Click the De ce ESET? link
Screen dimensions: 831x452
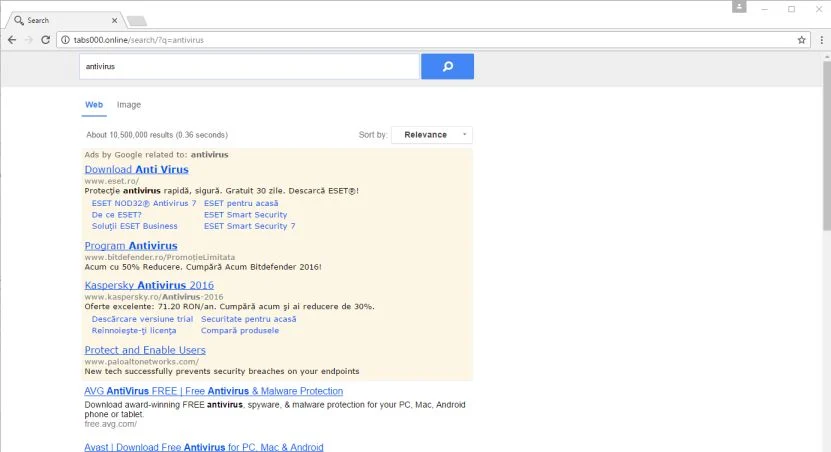coord(117,215)
